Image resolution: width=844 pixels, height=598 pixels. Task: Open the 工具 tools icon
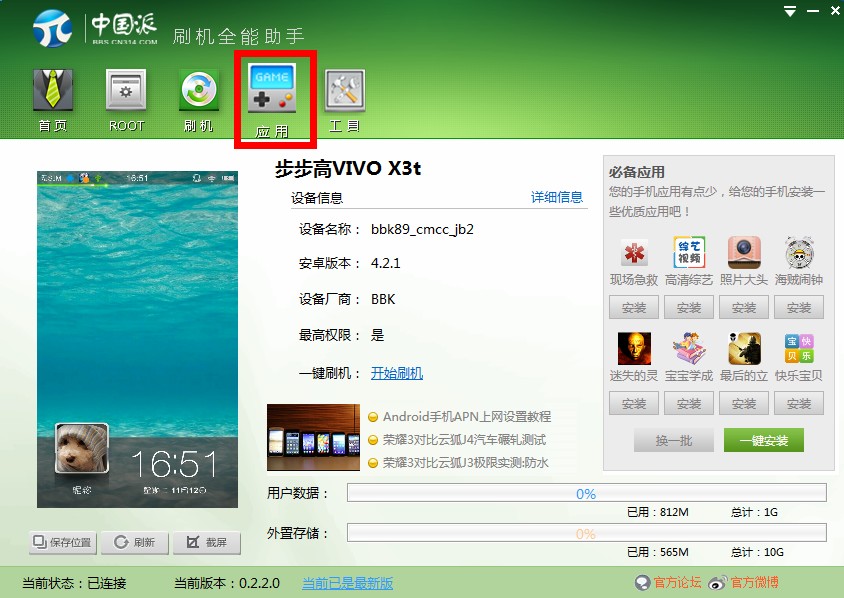pos(345,90)
